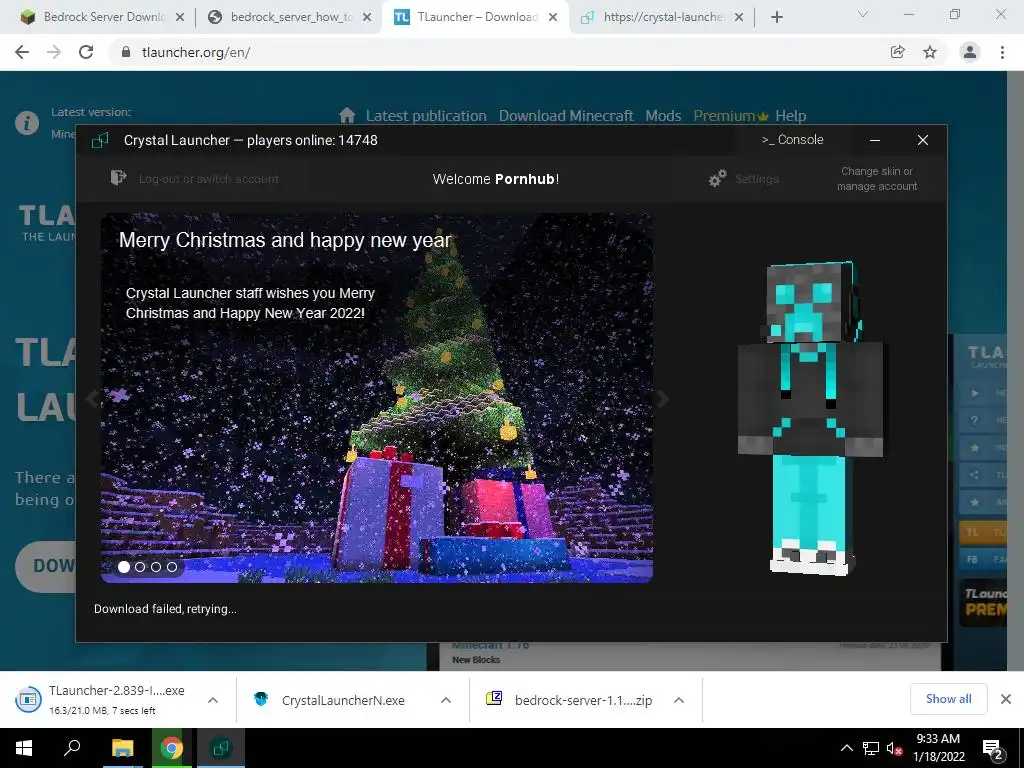Click the Christmas tree banner image
This screenshot has width=1024, height=768.
pyautogui.click(x=377, y=398)
